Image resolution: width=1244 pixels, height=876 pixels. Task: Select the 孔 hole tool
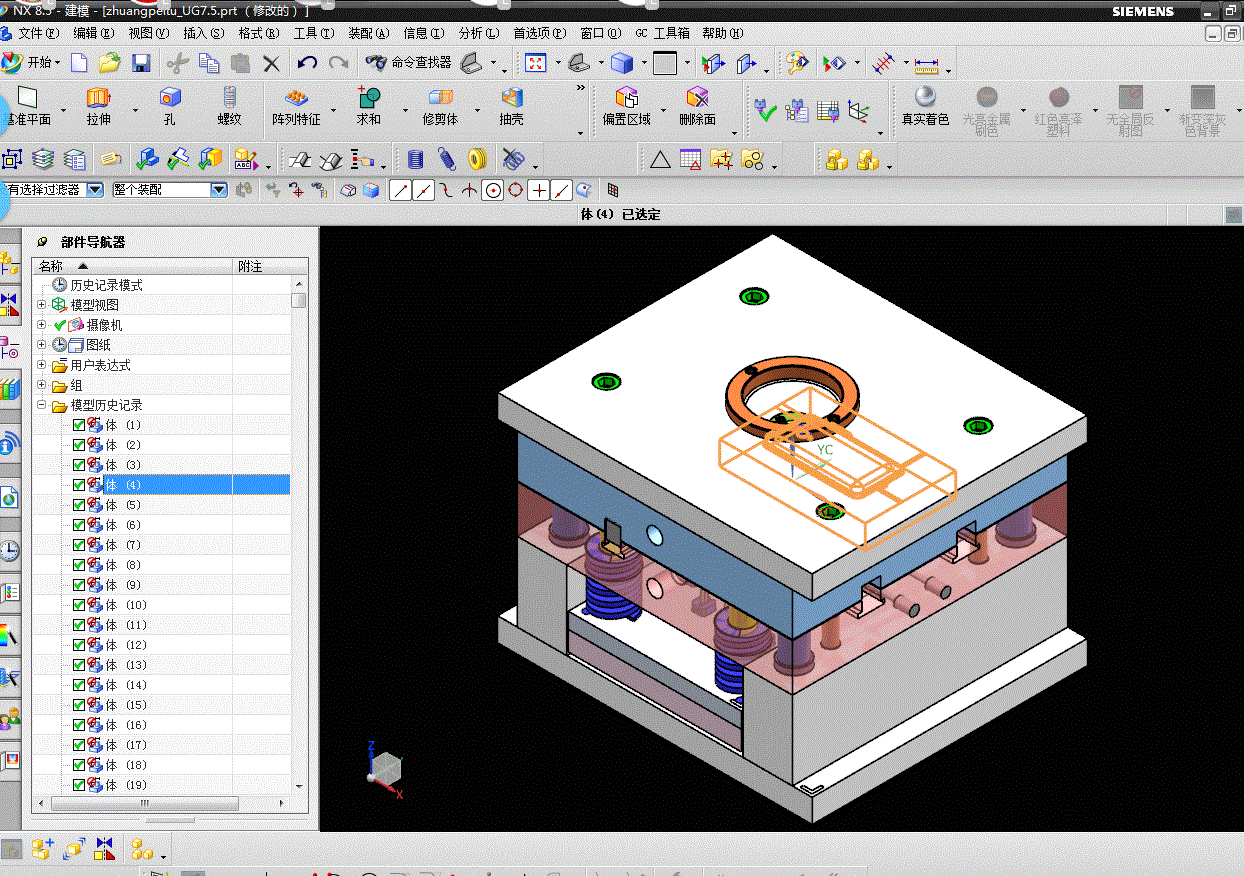(x=170, y=106)
